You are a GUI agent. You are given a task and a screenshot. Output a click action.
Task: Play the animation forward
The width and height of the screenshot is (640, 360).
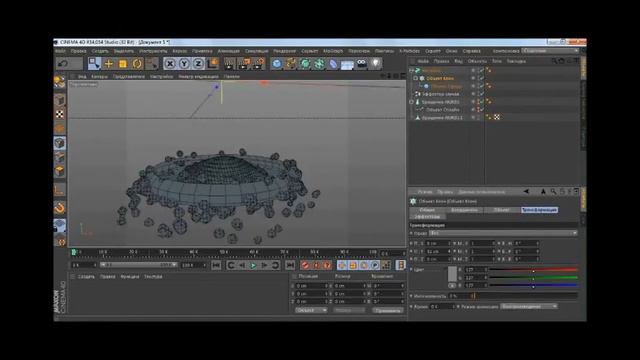click(253, 265)
